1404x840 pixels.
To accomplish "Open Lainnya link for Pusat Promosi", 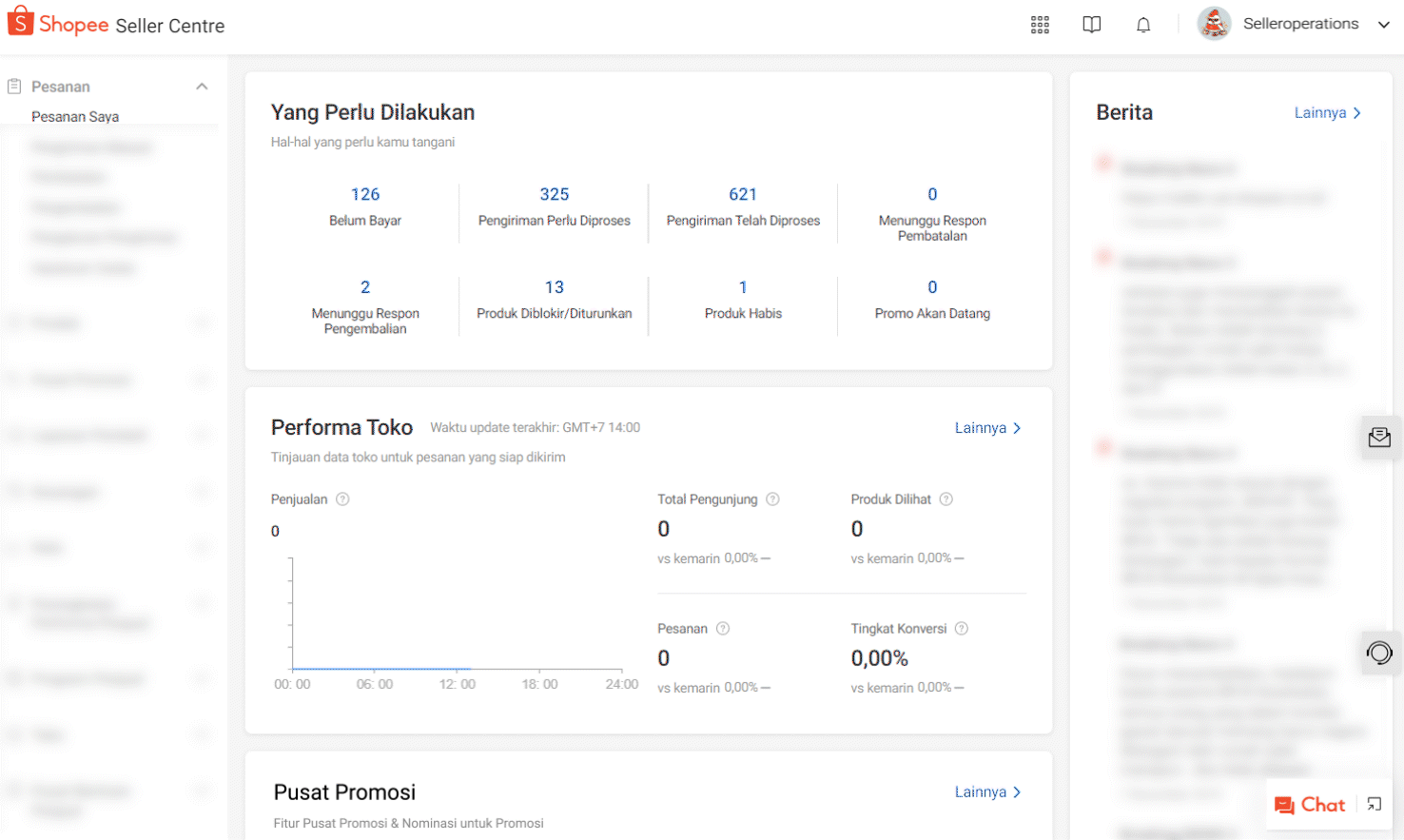I will tap(987, 792).
